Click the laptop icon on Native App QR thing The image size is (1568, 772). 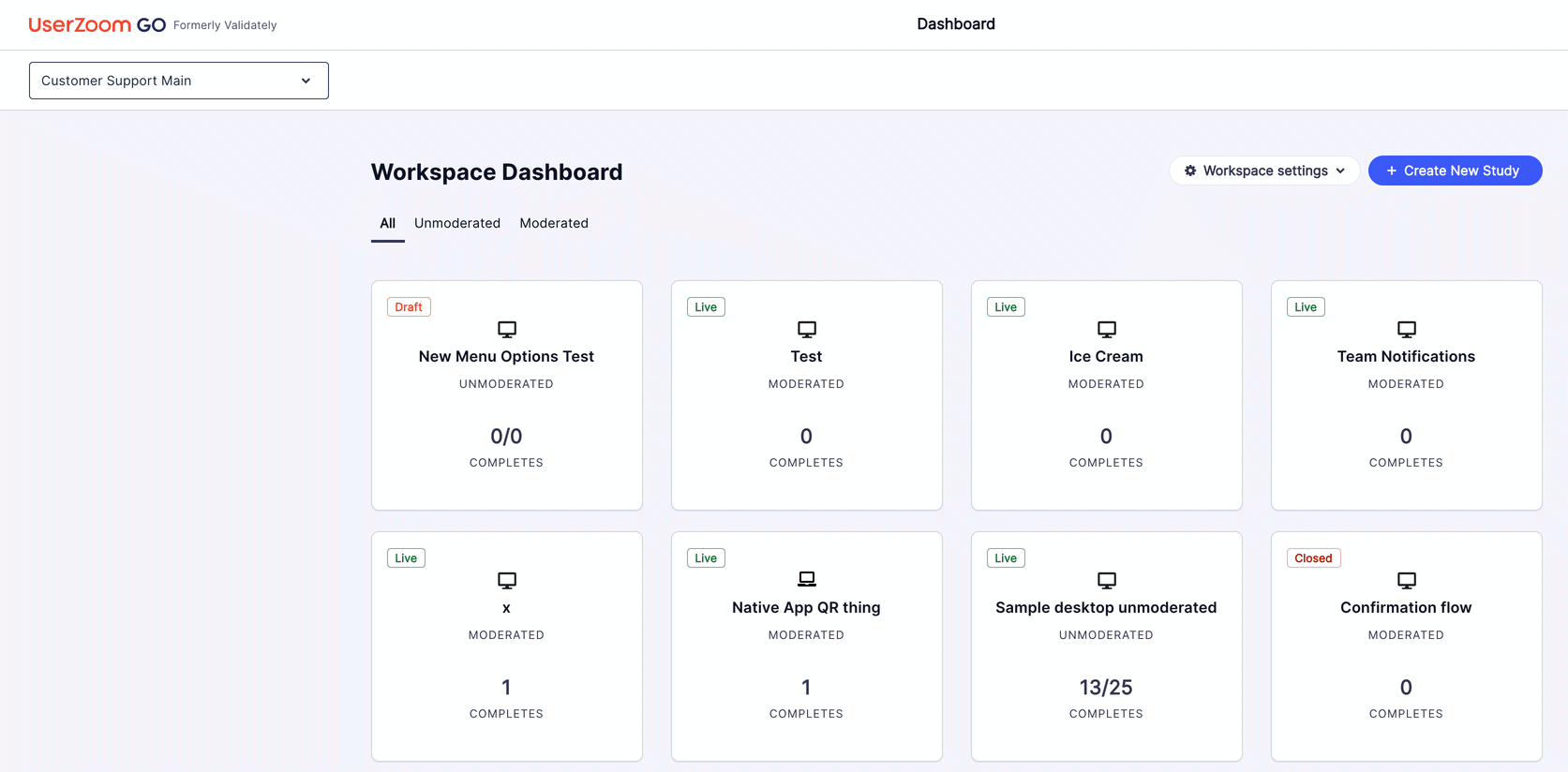pos(807,579)
